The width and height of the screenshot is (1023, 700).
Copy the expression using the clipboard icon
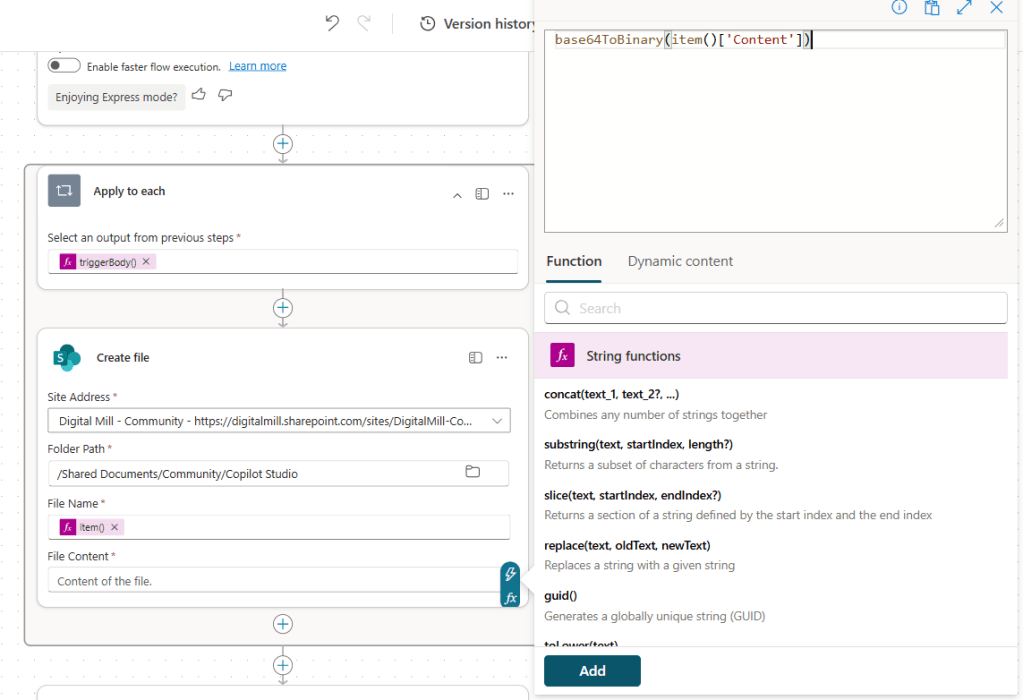932,8
